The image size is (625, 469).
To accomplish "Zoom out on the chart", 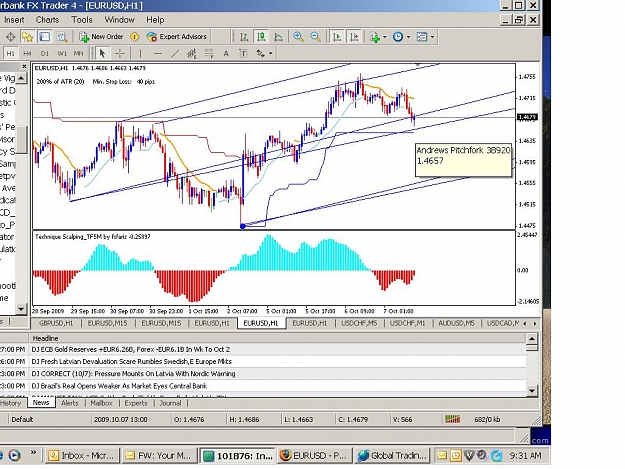I will click(x=315, y=37).
